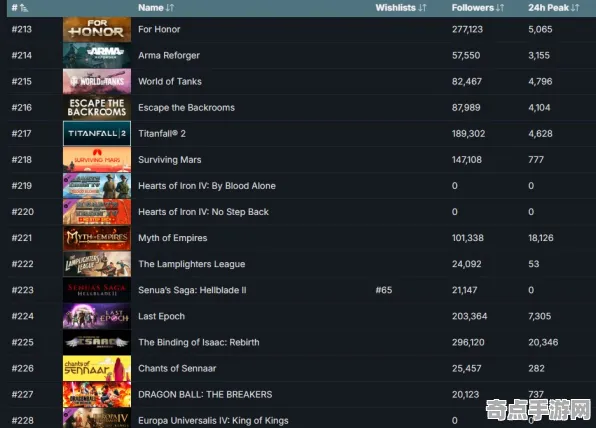This screenshot has width=596, height=428.
Task: Open the No Step Back DLC thumbnail
Action: [x=97, y=212]
